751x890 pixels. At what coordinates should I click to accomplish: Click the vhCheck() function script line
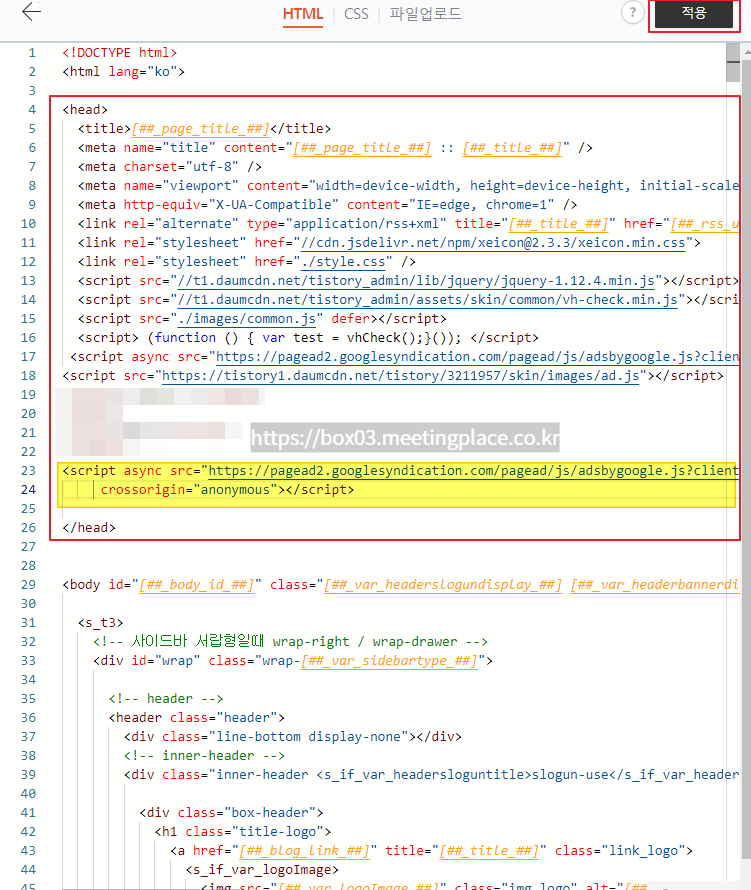(x=308, y=338)
